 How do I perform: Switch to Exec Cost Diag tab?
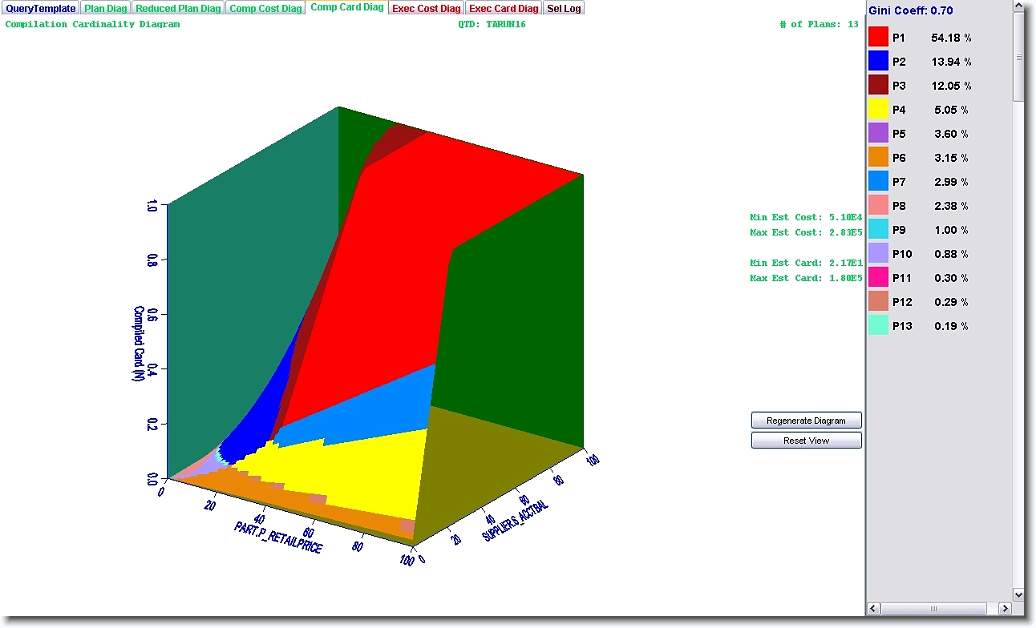[426, 8]
